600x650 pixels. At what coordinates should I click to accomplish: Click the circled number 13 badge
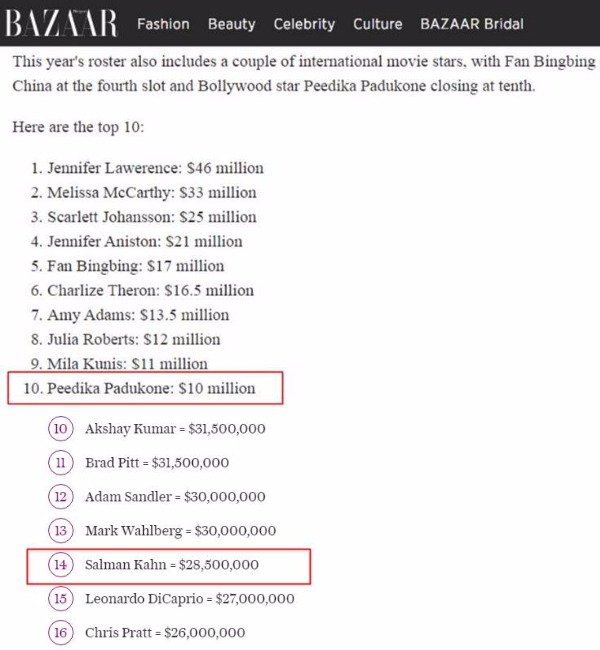click(61, 531)
